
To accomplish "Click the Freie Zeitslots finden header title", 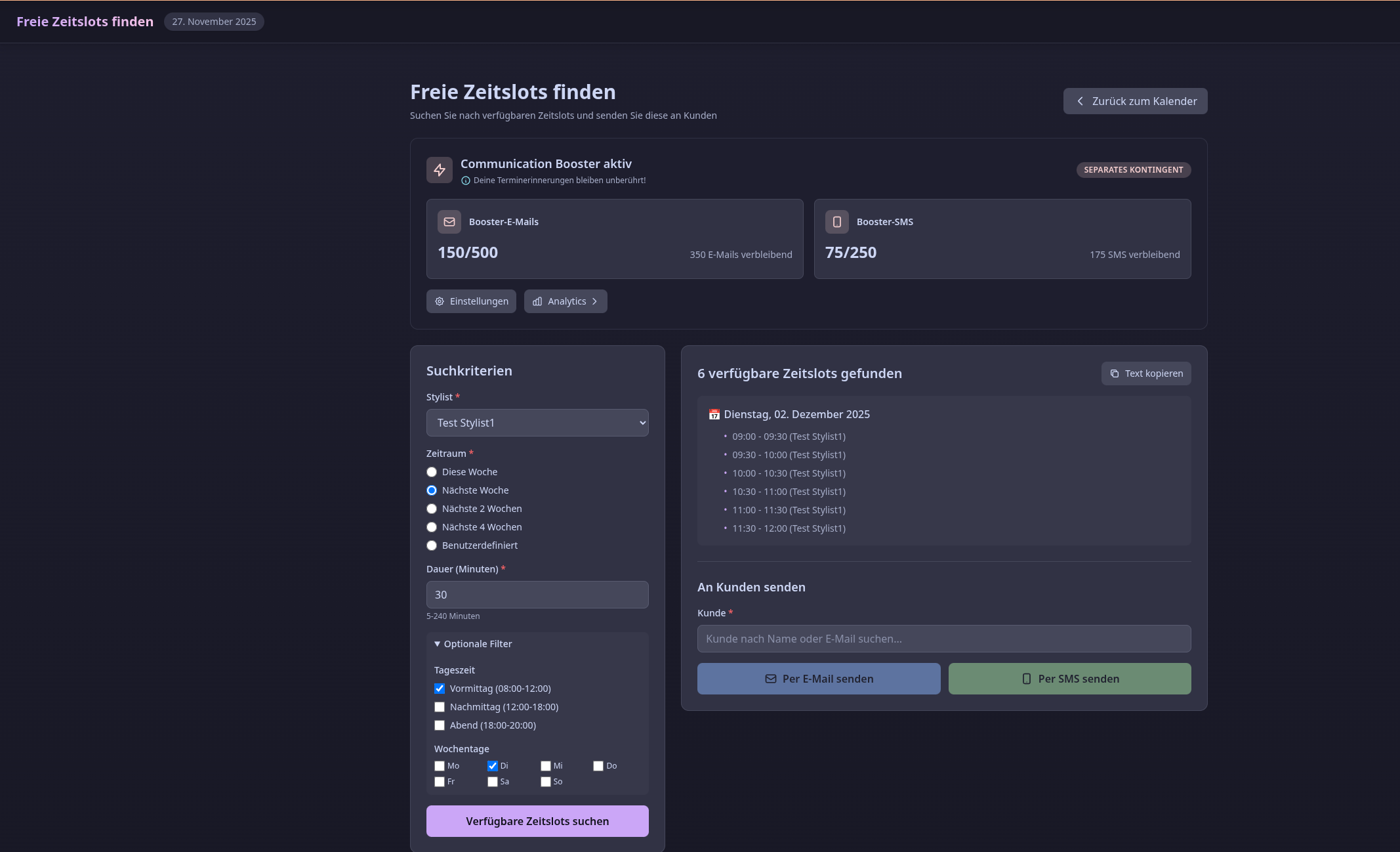I will [x=85, y=22].
